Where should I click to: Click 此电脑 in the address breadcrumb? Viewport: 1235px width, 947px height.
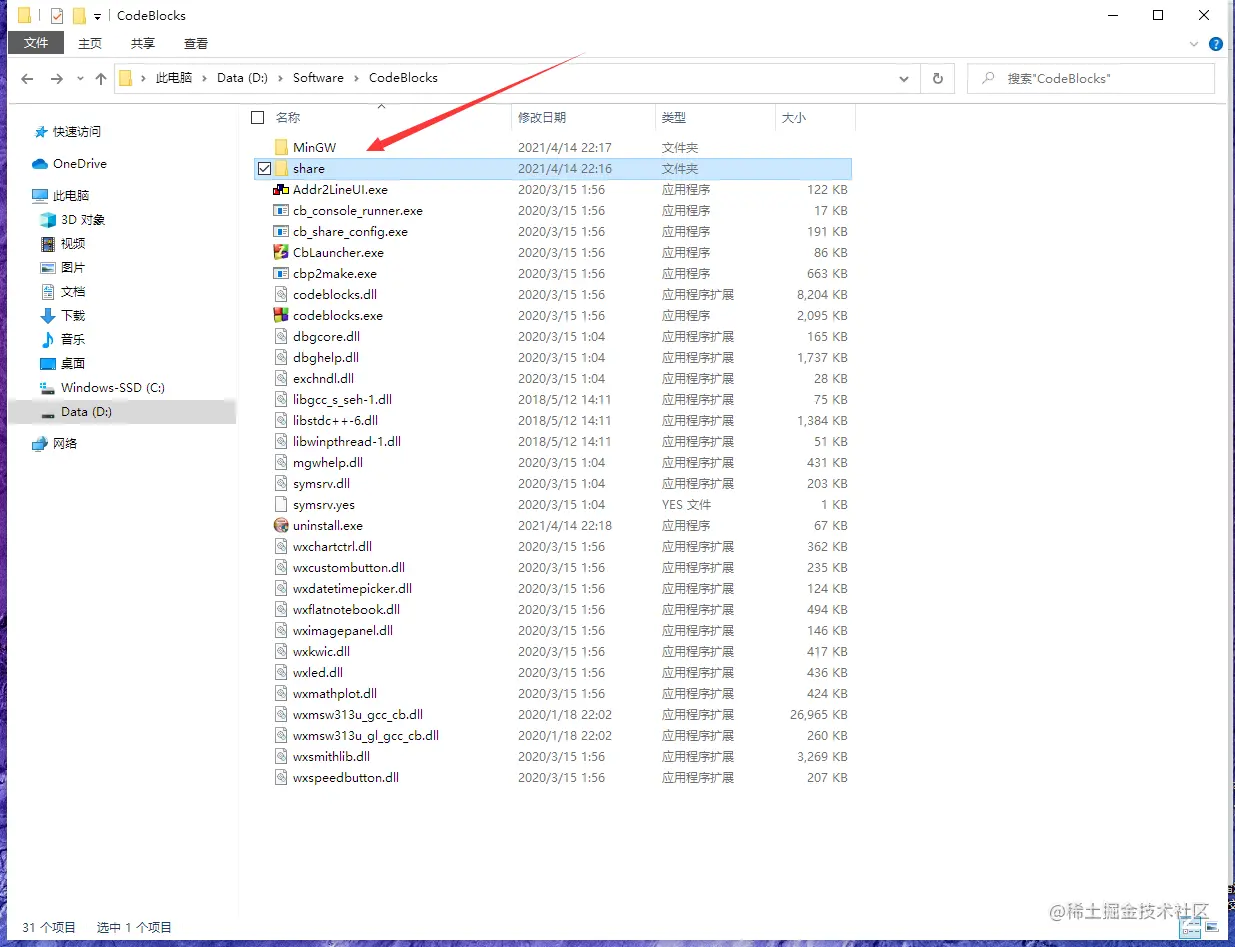point(174,78)
